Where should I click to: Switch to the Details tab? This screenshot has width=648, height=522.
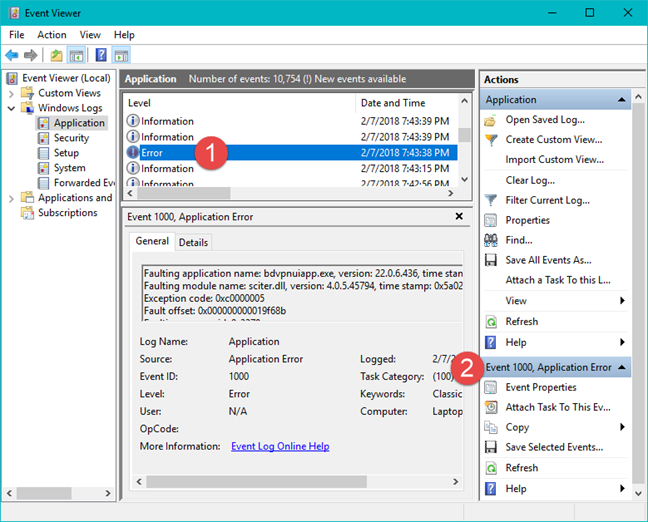[193, 243]
